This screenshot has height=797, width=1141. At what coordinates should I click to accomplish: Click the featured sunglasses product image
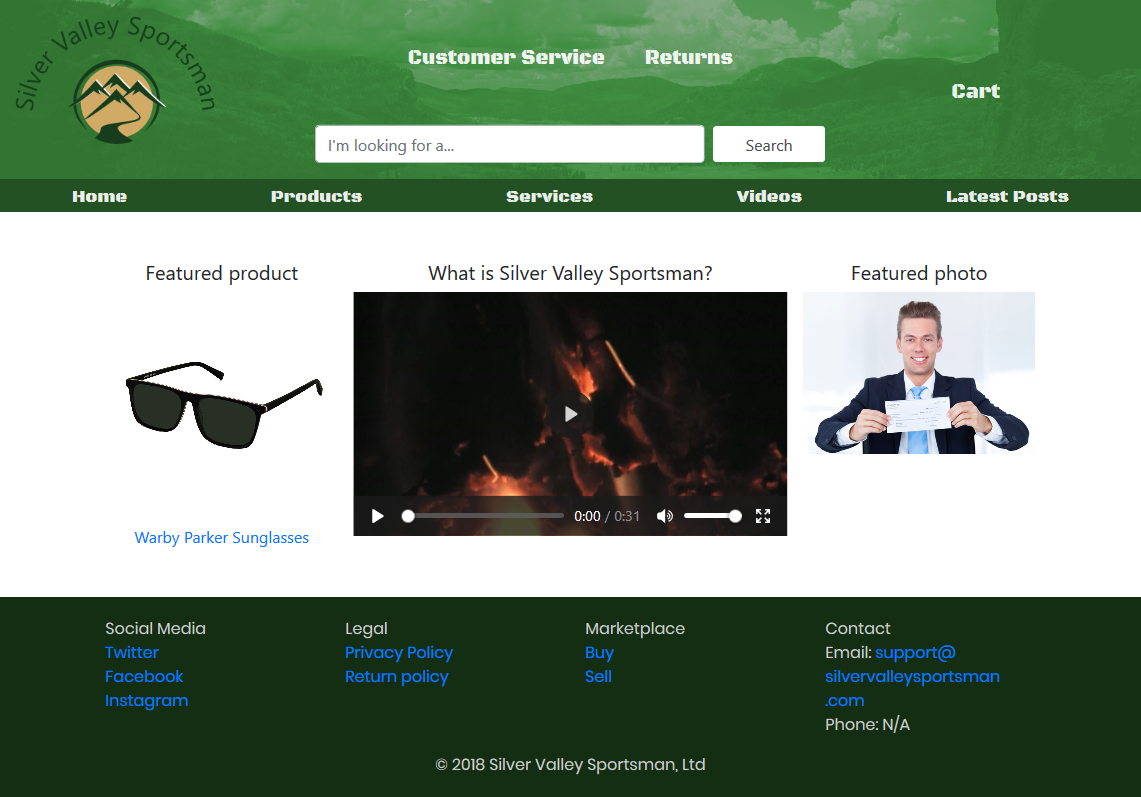pos(223,404)
